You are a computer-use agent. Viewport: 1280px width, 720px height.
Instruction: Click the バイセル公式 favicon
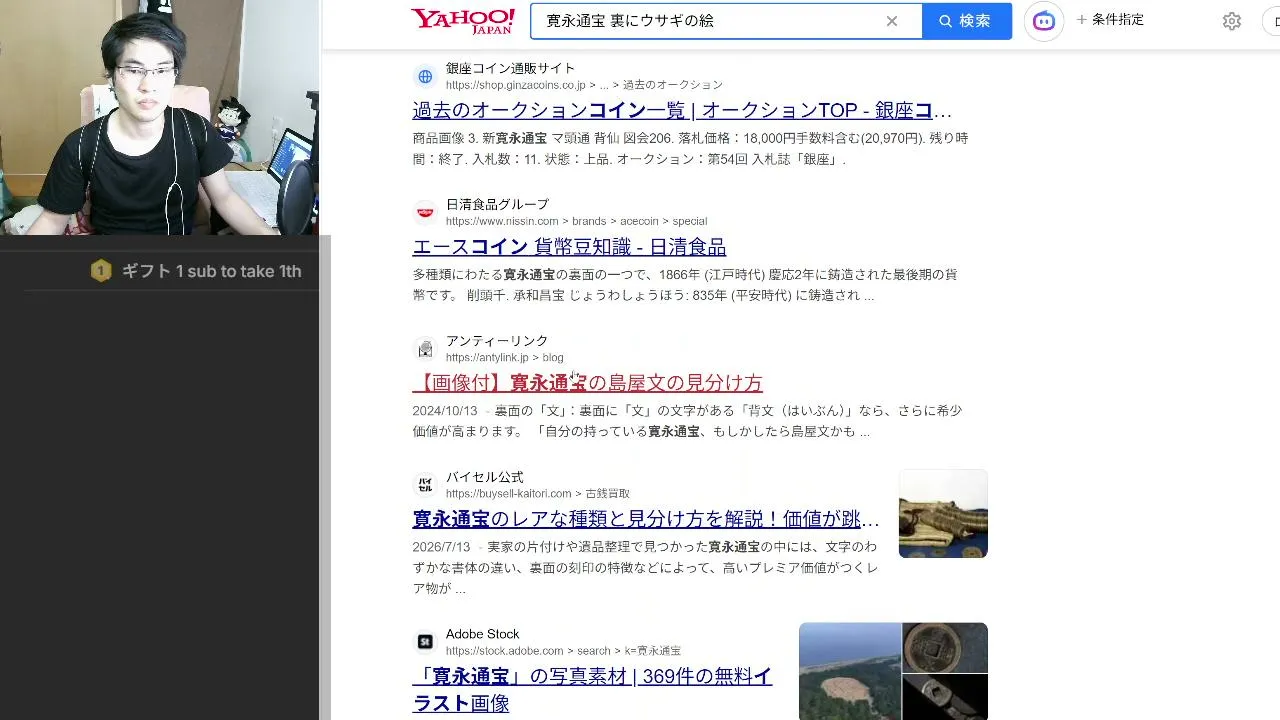pos(425,485)
